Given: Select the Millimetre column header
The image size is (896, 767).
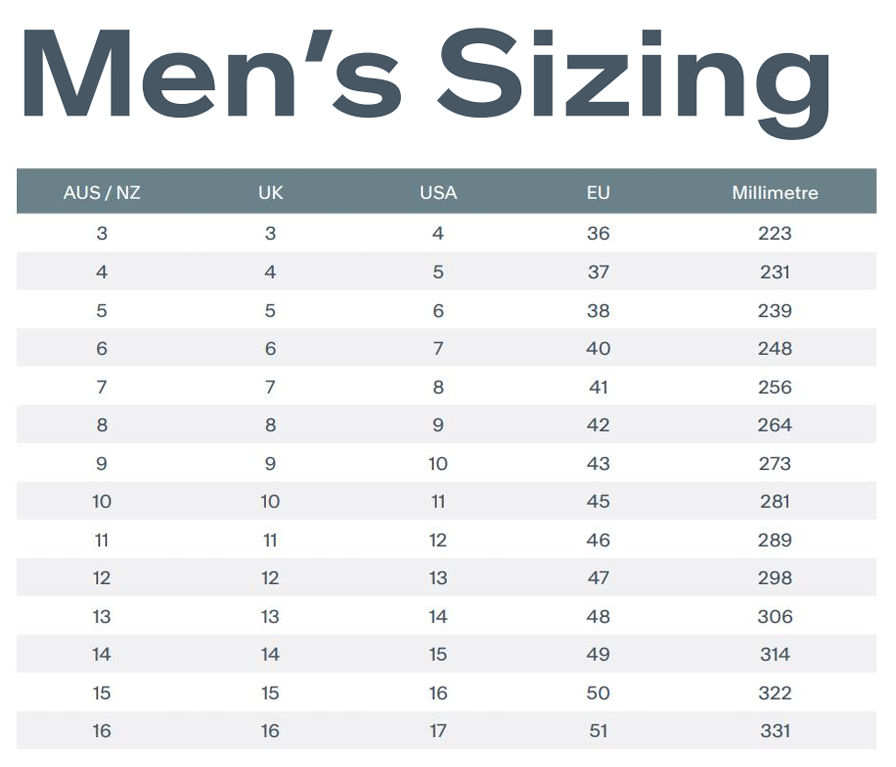Looking at the screenshot, I should pos(775,193).
